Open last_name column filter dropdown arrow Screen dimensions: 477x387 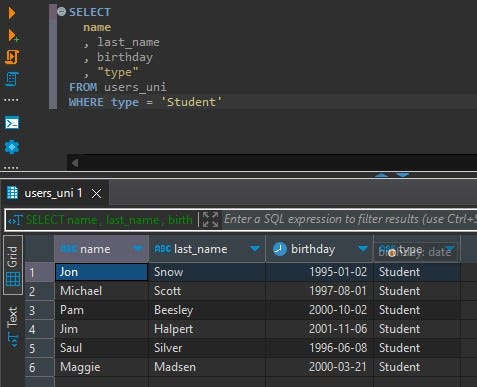pos(255,248)
